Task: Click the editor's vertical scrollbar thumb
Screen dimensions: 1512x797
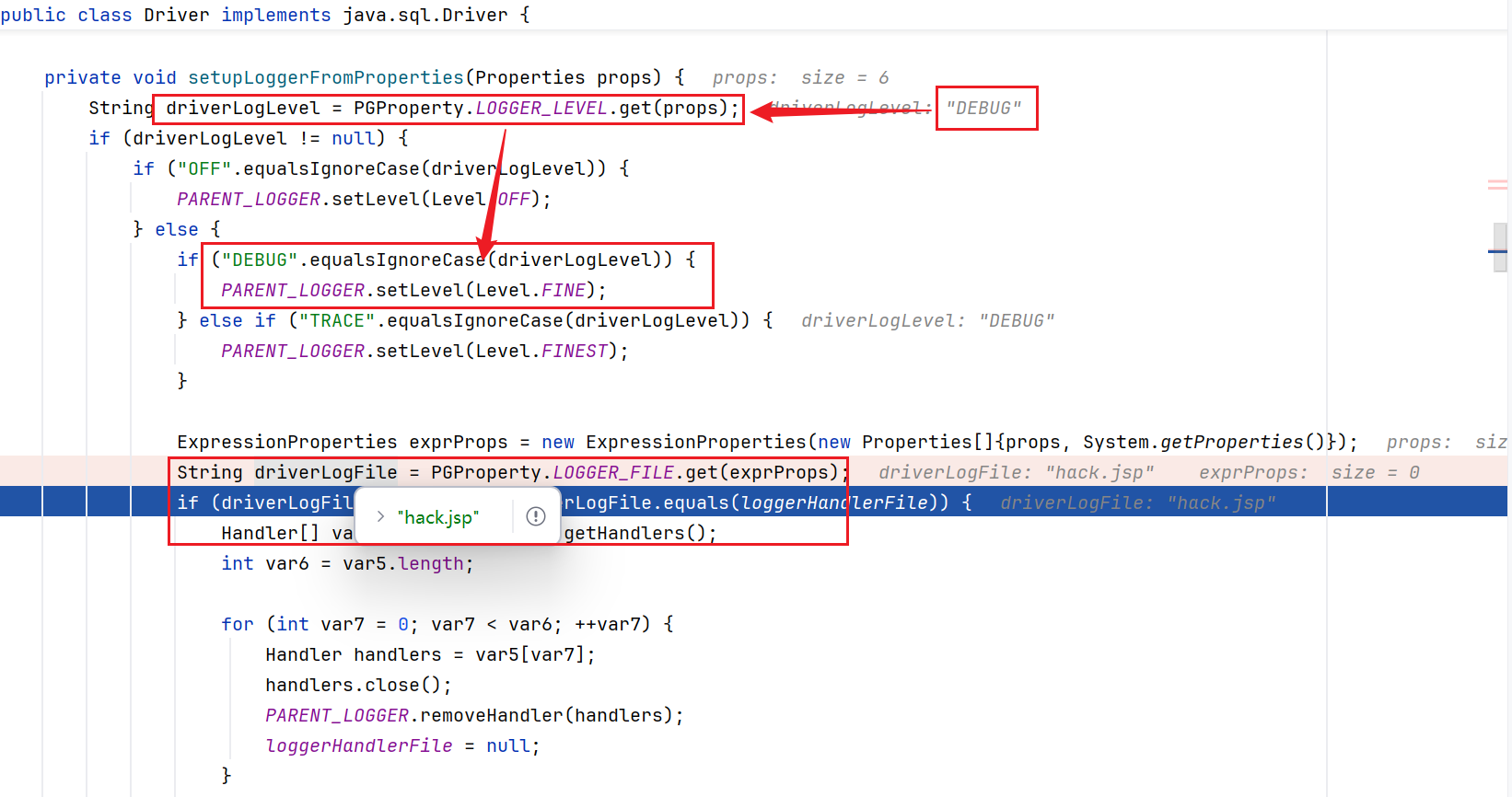Action: [1500, 247]
